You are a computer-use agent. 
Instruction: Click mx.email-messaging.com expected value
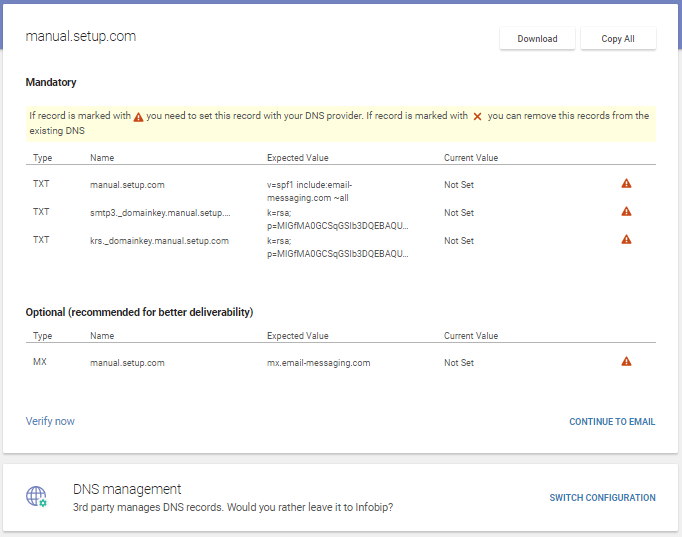[x=318, y=363]
